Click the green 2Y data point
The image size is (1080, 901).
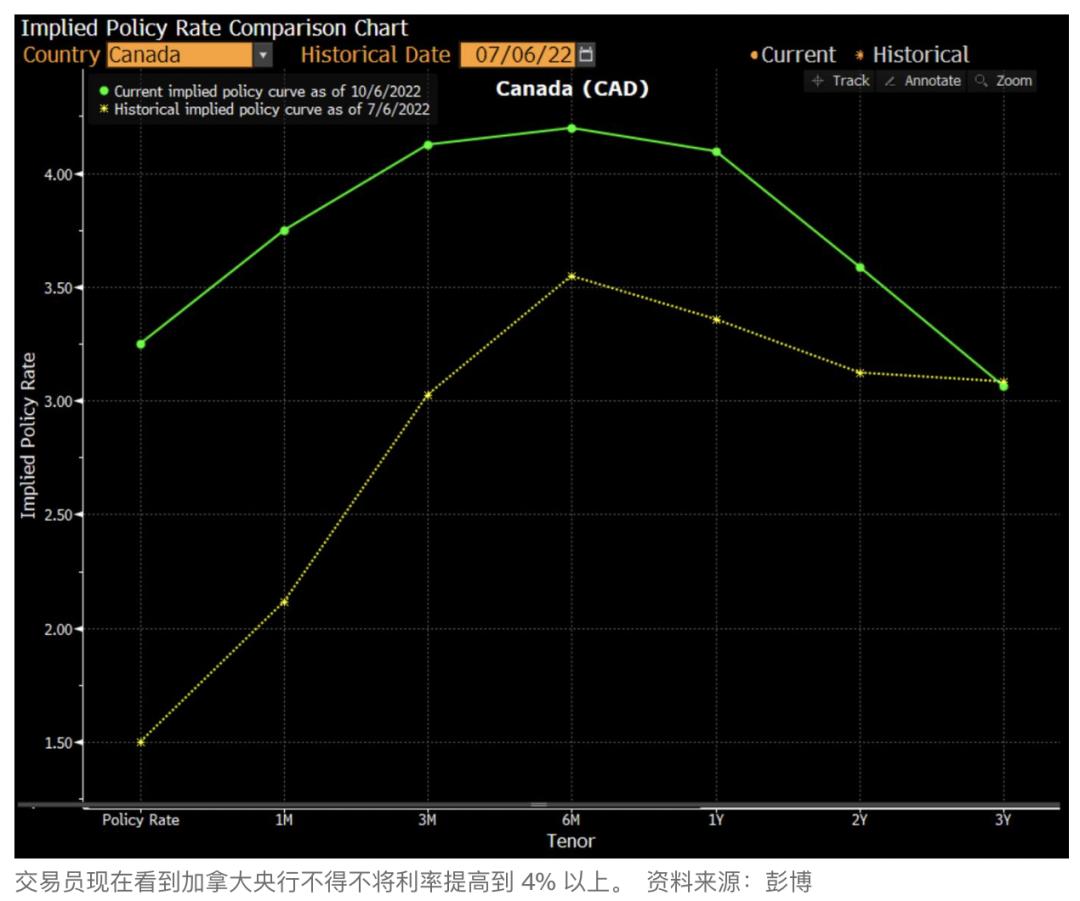click(x=859, y=267)
